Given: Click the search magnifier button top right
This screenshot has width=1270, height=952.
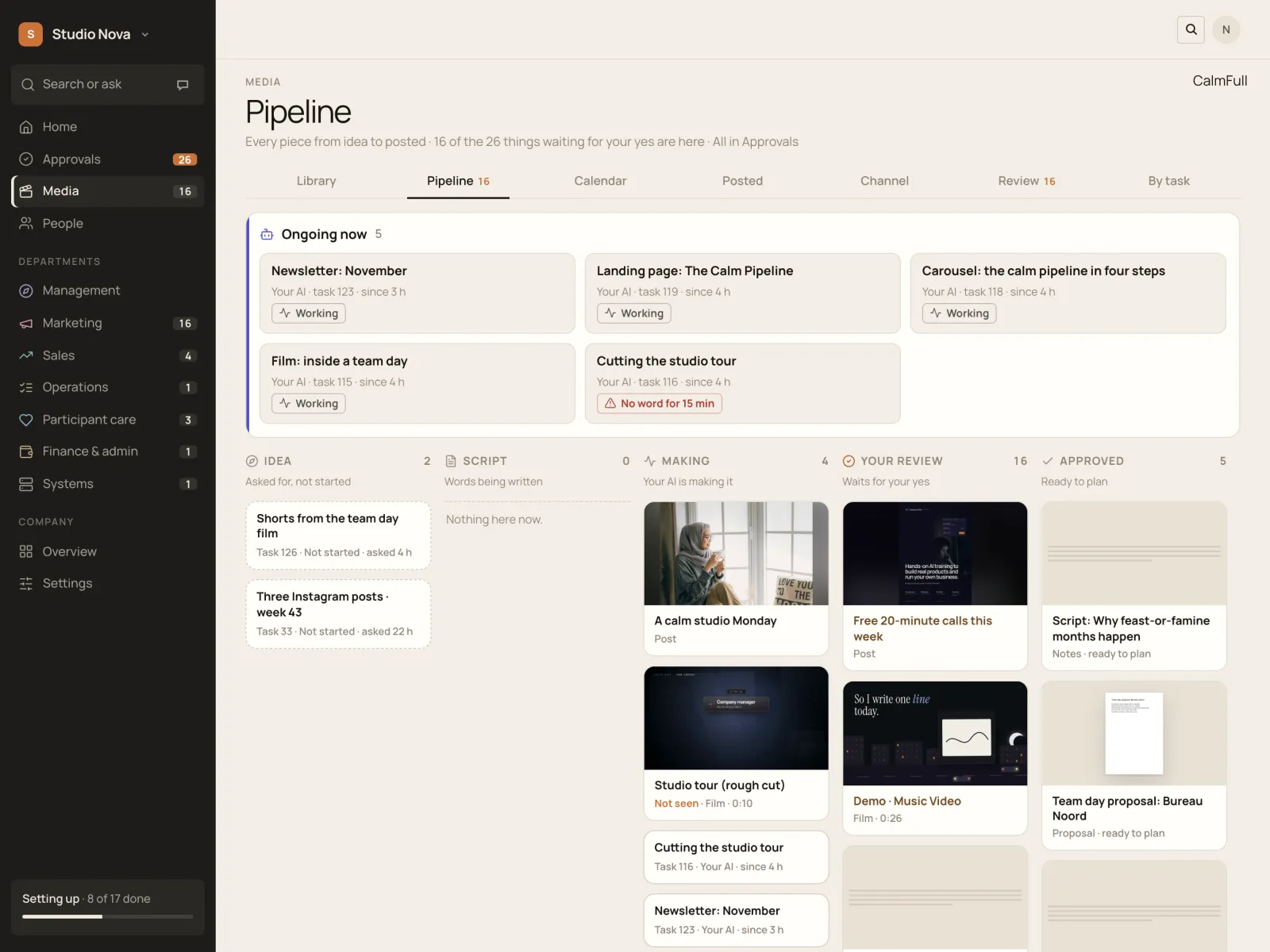Looking at the screenshot, I should [x=1191, y=29].
